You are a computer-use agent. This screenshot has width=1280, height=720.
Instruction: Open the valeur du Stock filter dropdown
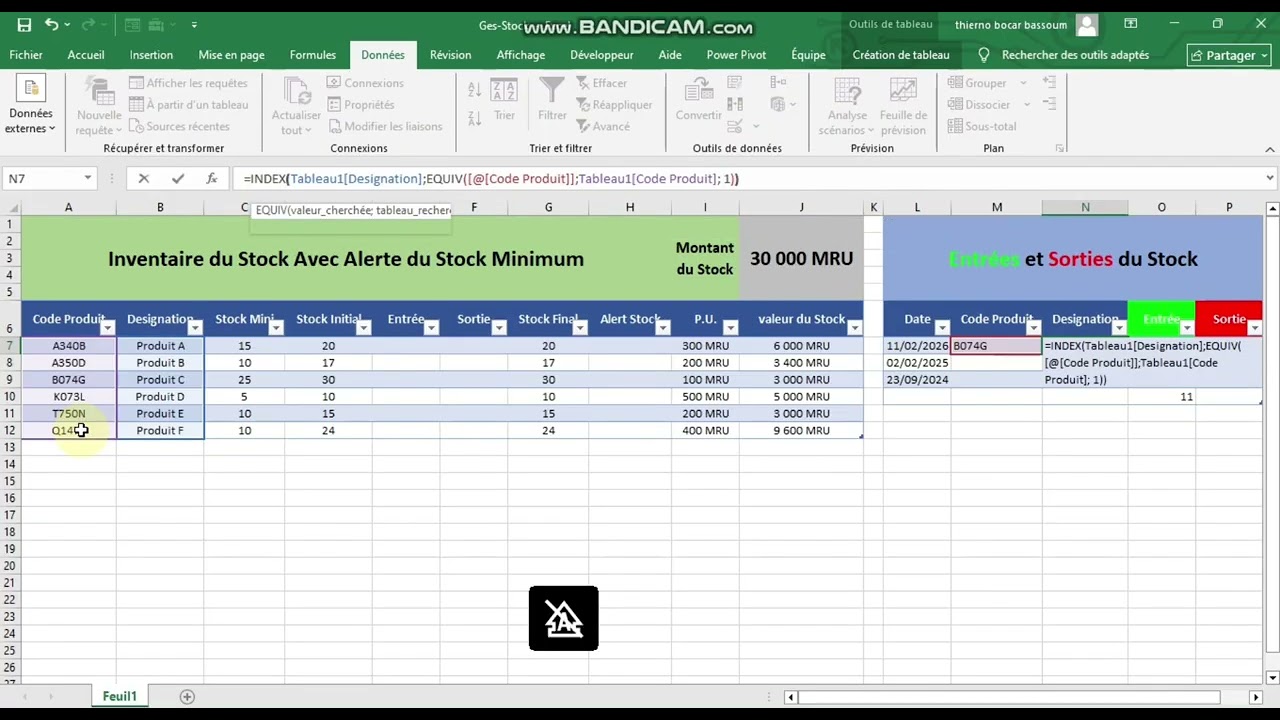(x=854, y=328)
